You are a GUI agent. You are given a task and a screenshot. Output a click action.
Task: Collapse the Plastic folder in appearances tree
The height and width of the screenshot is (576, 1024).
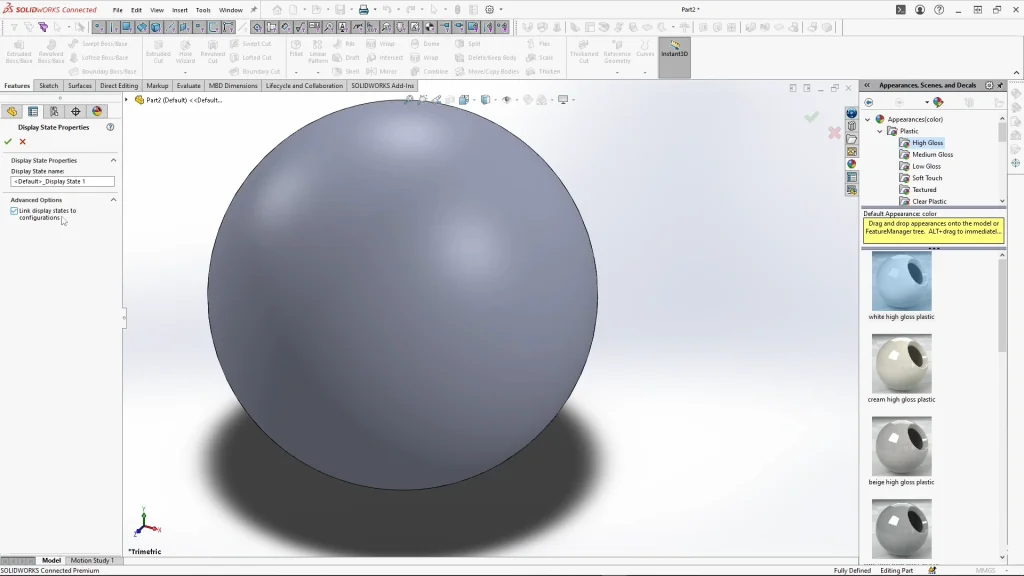[x=880, y=131]
